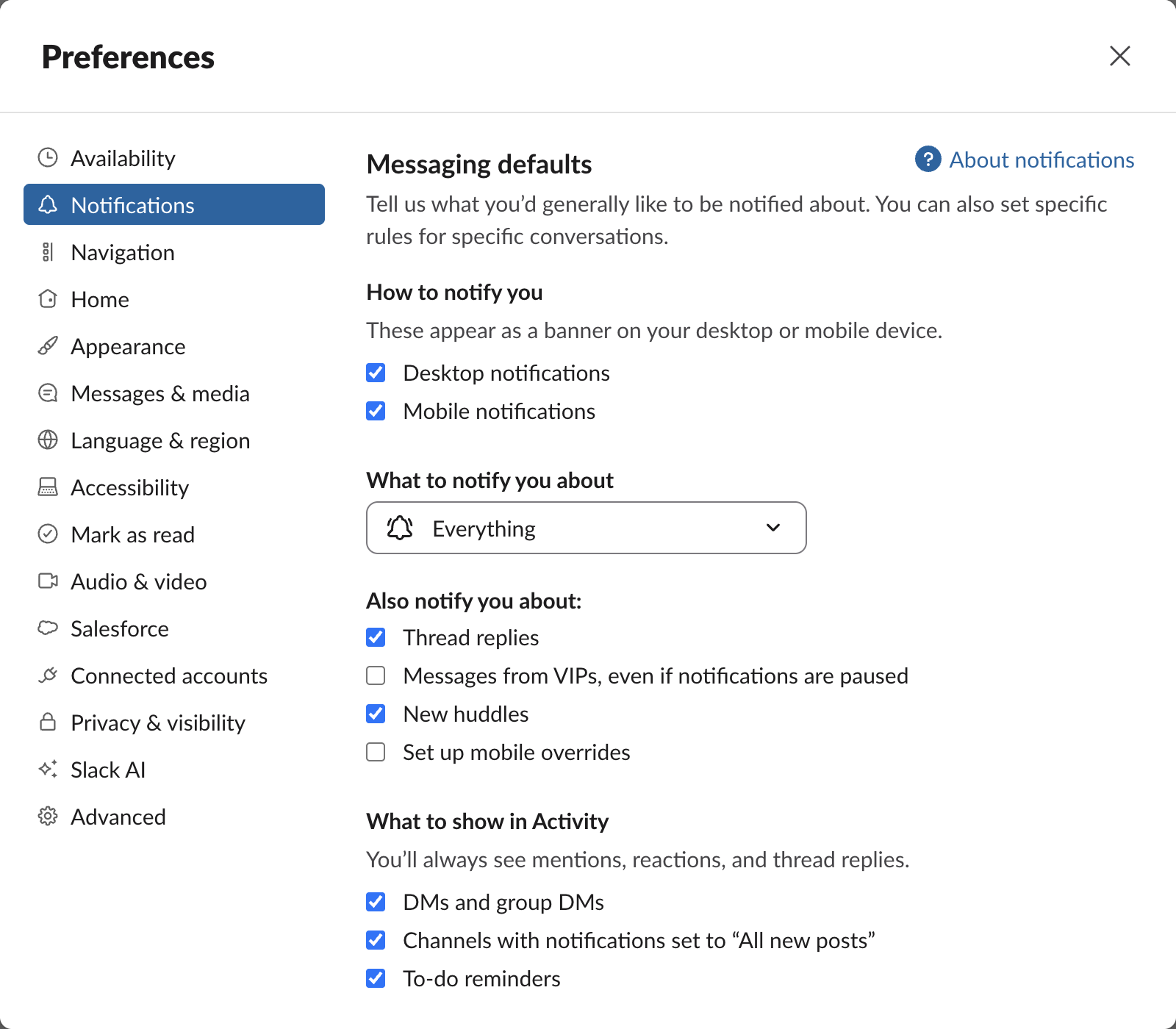Viewport: 1176px width, 1029px height.
Task: Click the chat bubble icon for Messages & media
Action: coord(48,393)
